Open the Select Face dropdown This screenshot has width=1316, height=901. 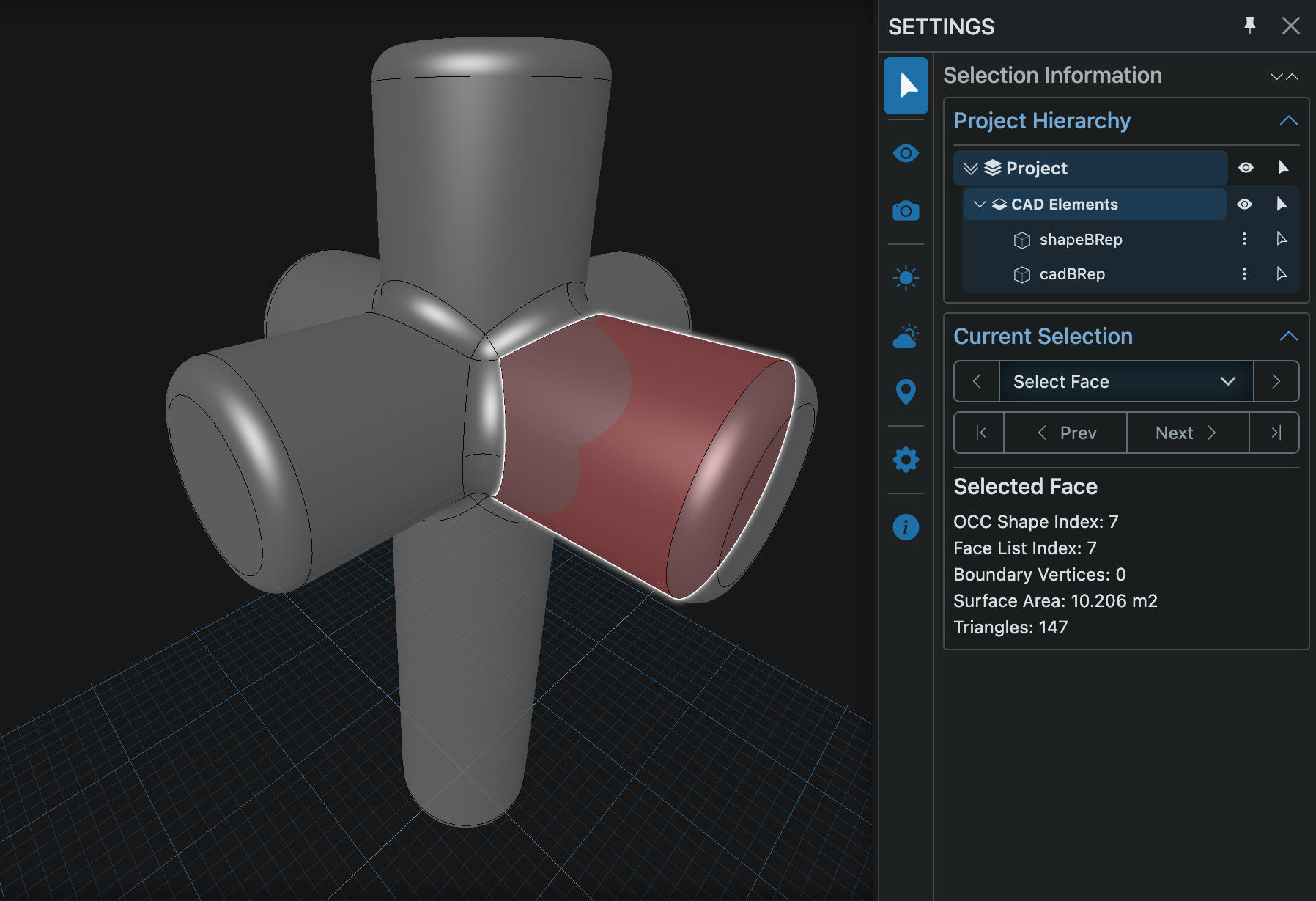coord(1125,381)
